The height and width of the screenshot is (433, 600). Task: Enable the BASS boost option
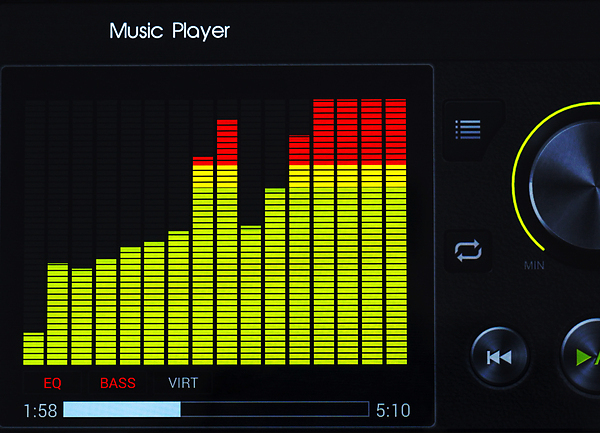click(118, 383)
